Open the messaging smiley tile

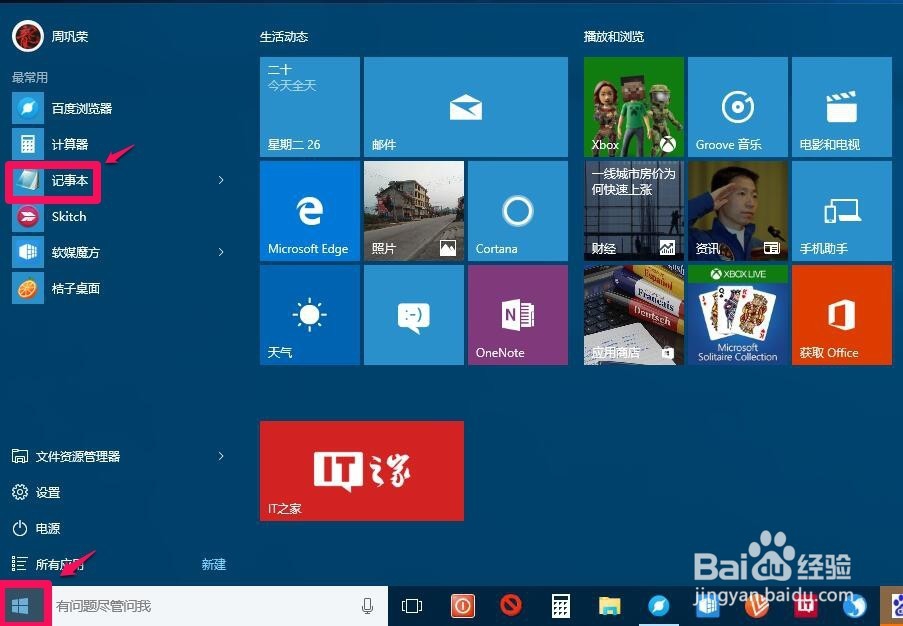pos(414,315)
